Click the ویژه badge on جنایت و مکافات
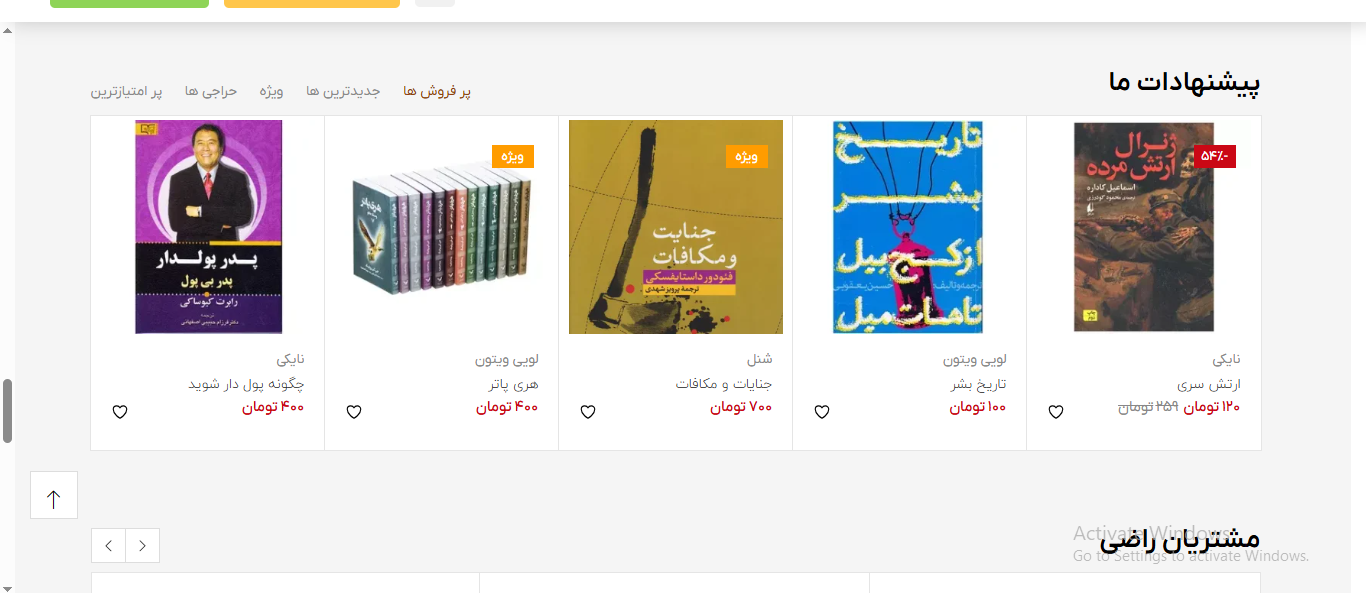 point(746,156)
